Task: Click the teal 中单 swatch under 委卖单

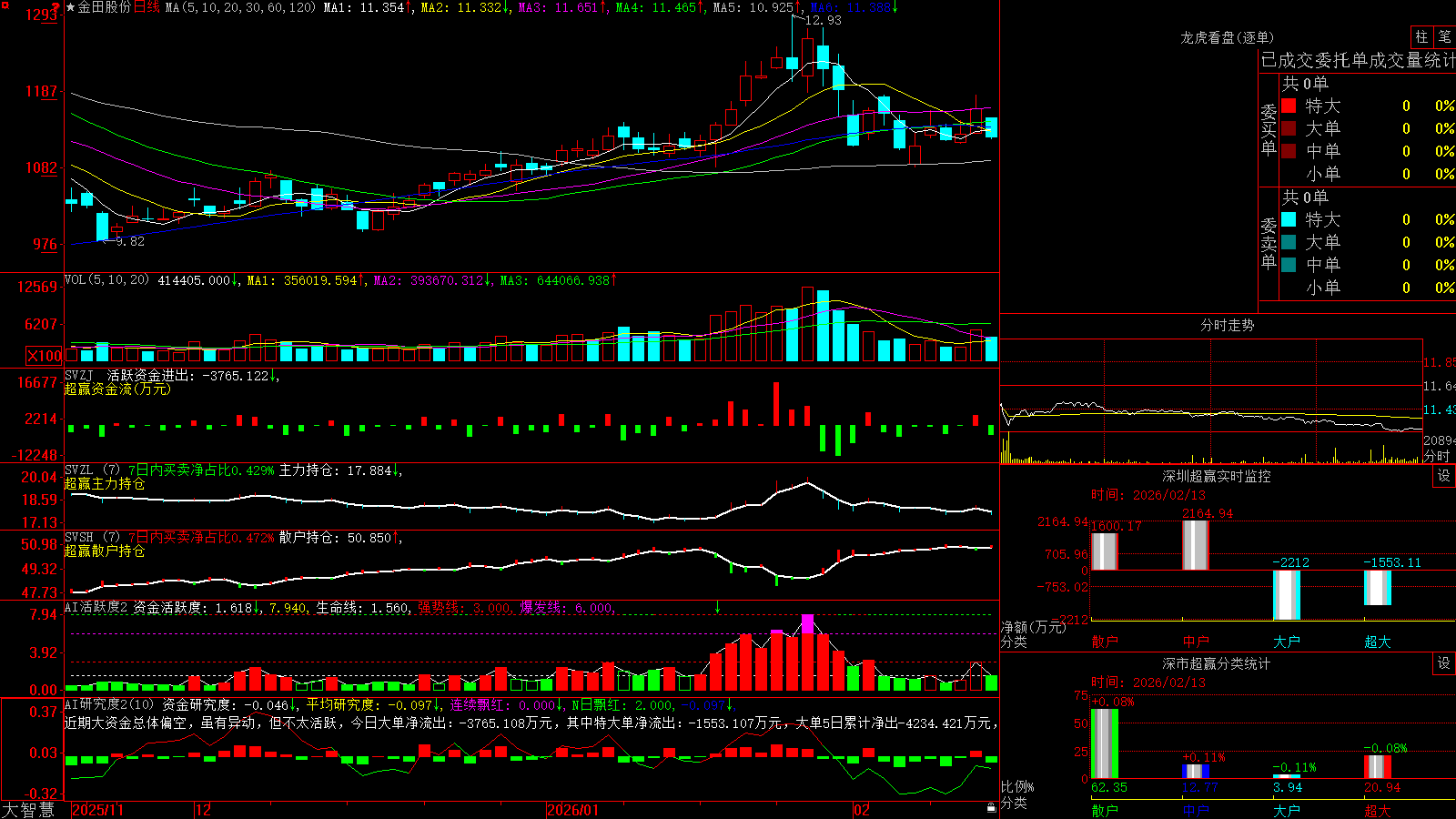Action: (1289, 265)
